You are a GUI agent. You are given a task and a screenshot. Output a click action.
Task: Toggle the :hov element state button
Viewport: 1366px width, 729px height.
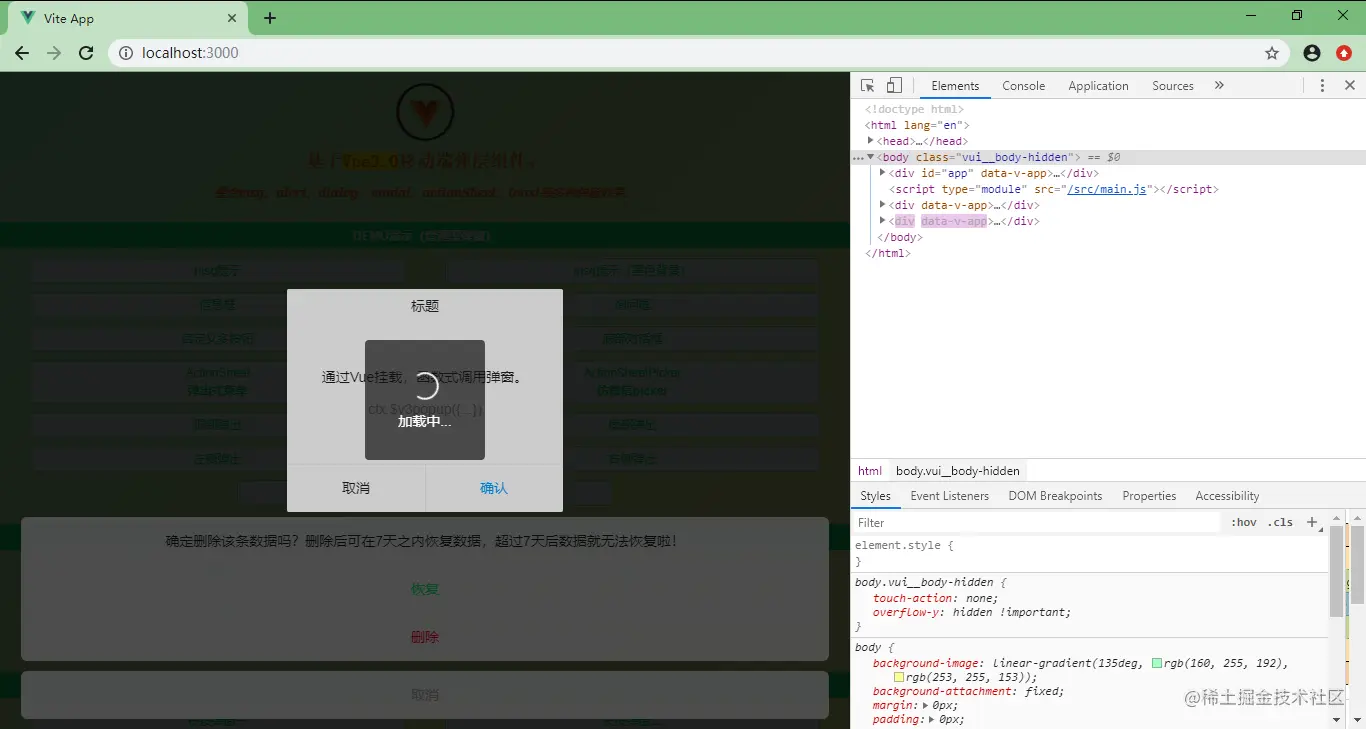click(1244, 522)
